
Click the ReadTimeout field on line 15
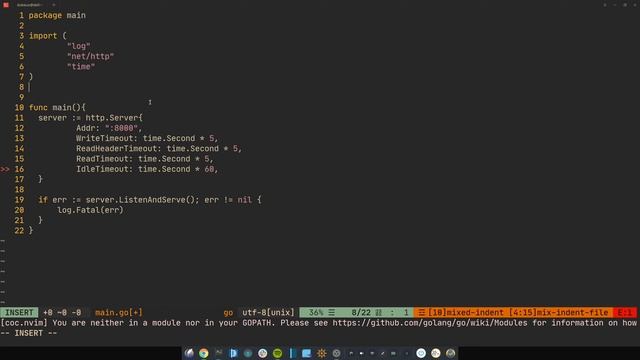[145, 159]
